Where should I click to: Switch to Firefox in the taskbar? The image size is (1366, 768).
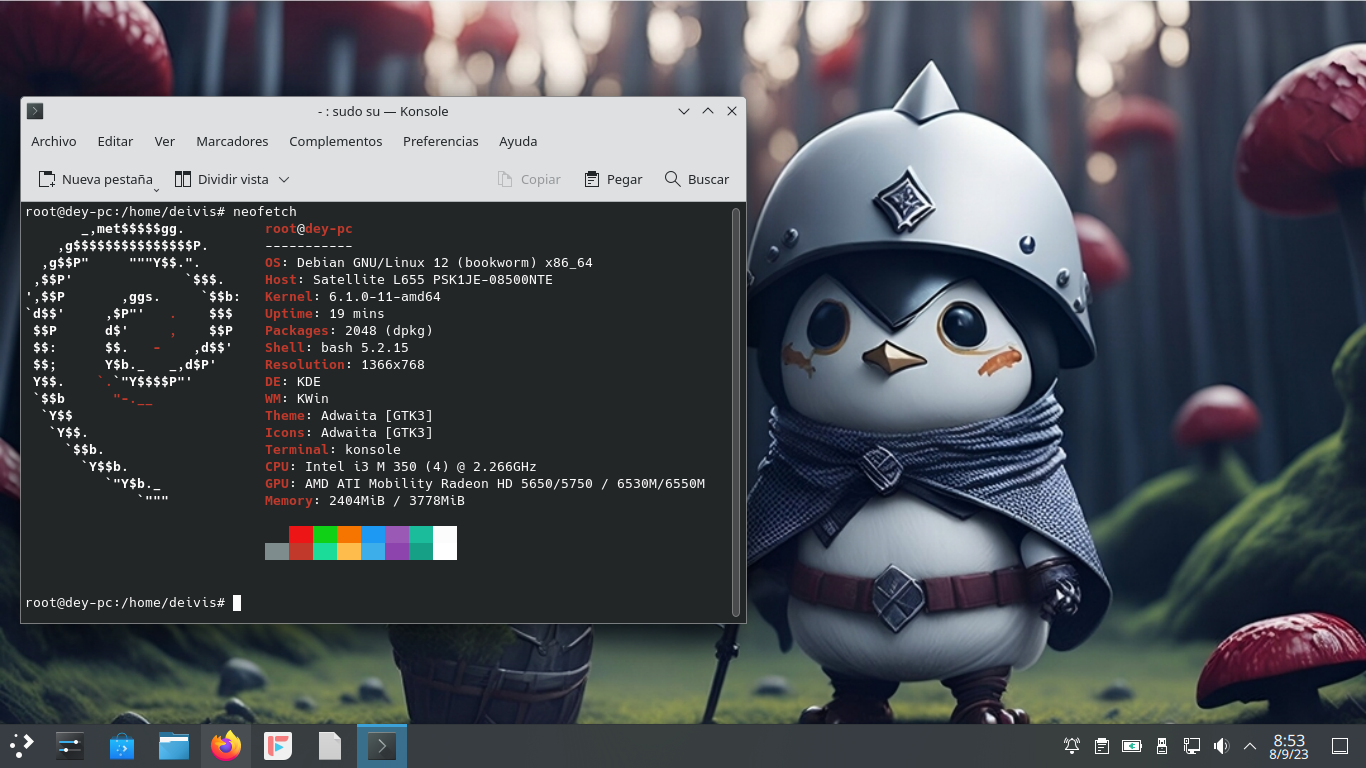[226, 746]
